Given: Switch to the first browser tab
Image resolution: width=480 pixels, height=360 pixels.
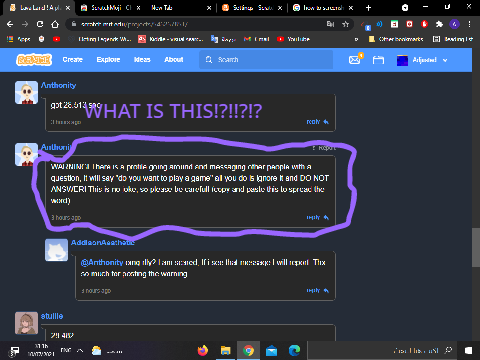Looking at the screenshot, I should click(40, 8).
